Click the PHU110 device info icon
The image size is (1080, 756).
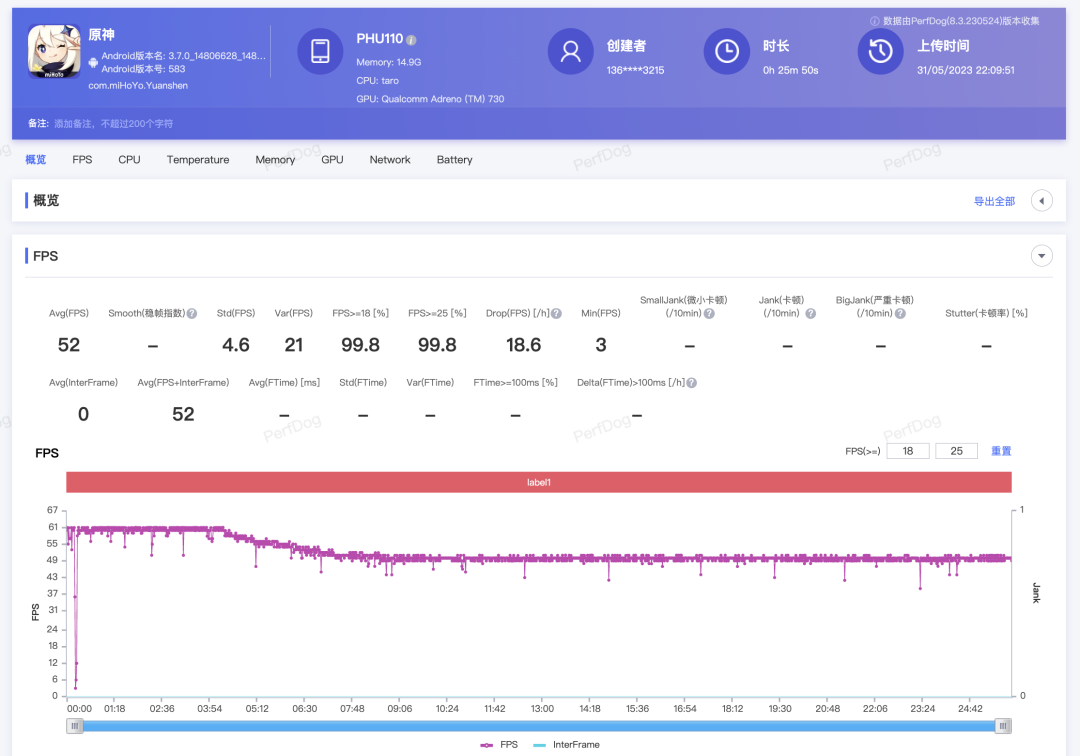click(411, 40)
